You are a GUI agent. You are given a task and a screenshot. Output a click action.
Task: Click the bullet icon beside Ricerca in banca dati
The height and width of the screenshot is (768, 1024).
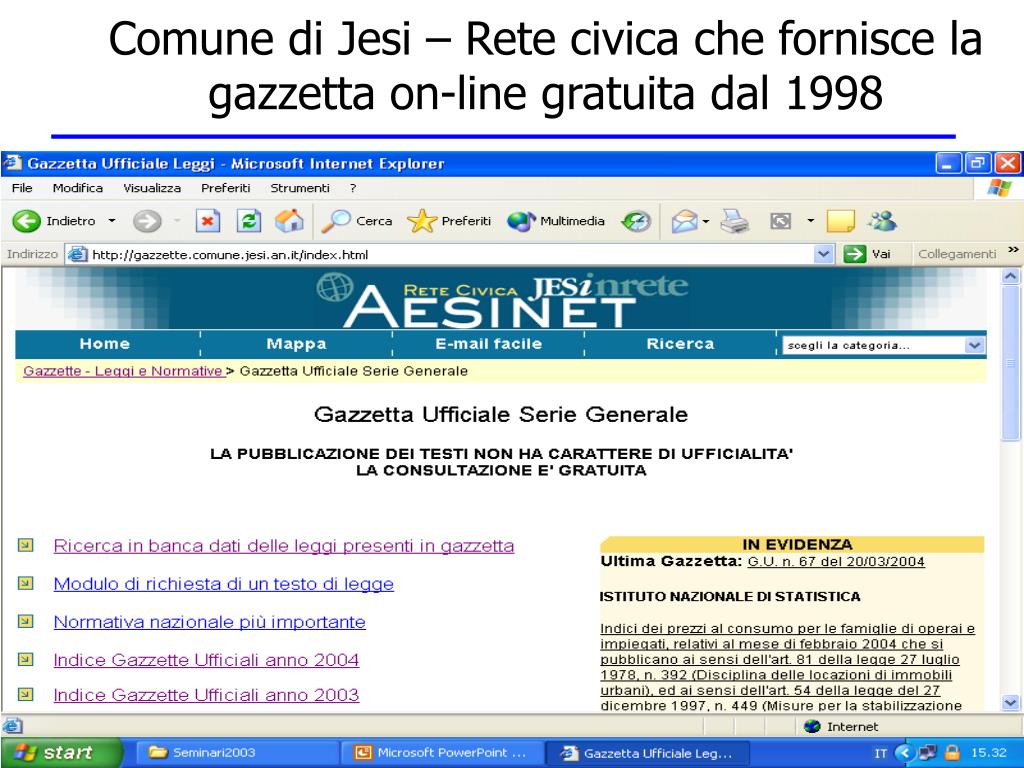coord(25,545)
